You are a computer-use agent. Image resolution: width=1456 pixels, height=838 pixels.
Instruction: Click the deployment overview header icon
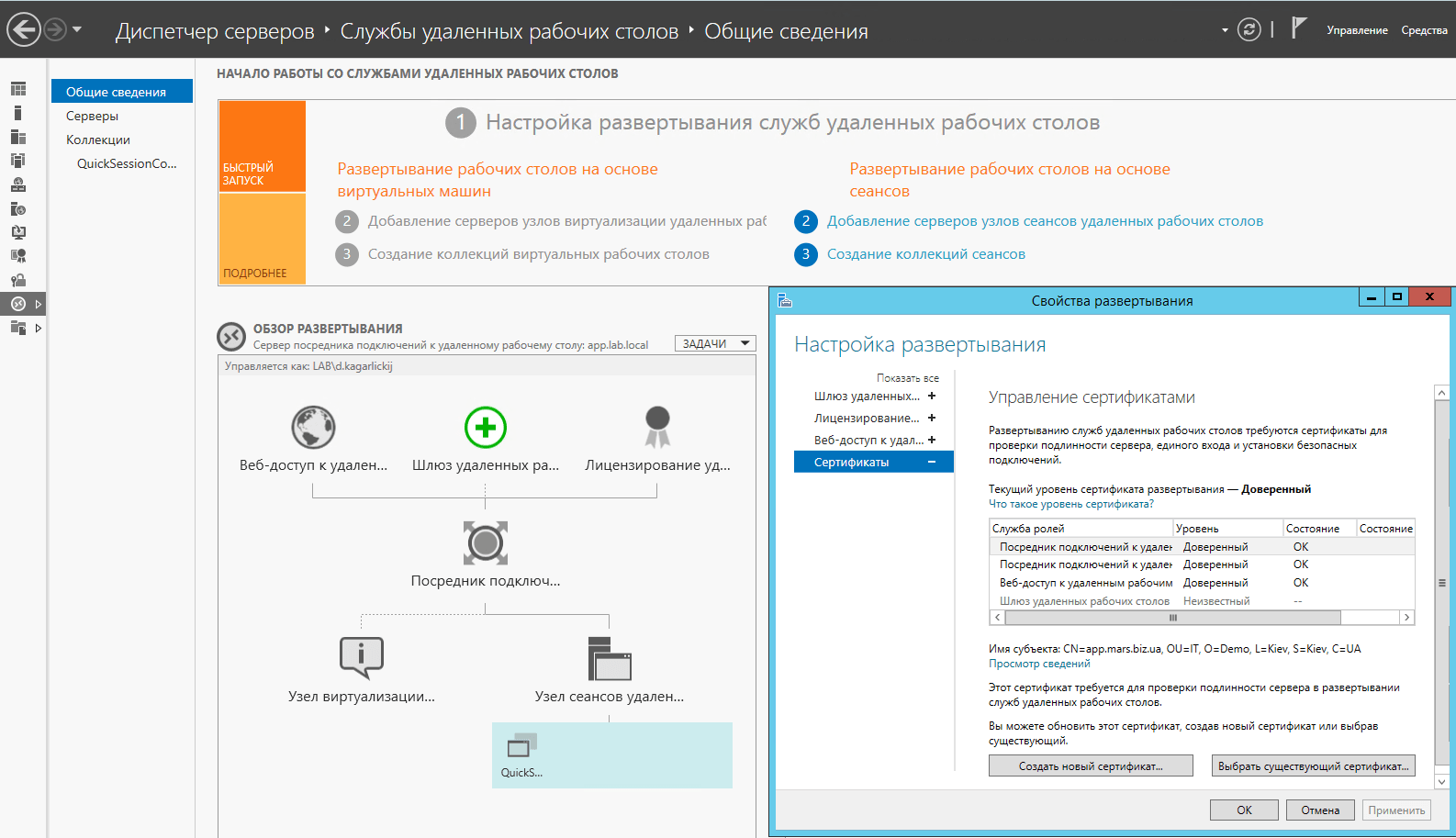coord(231,337)
